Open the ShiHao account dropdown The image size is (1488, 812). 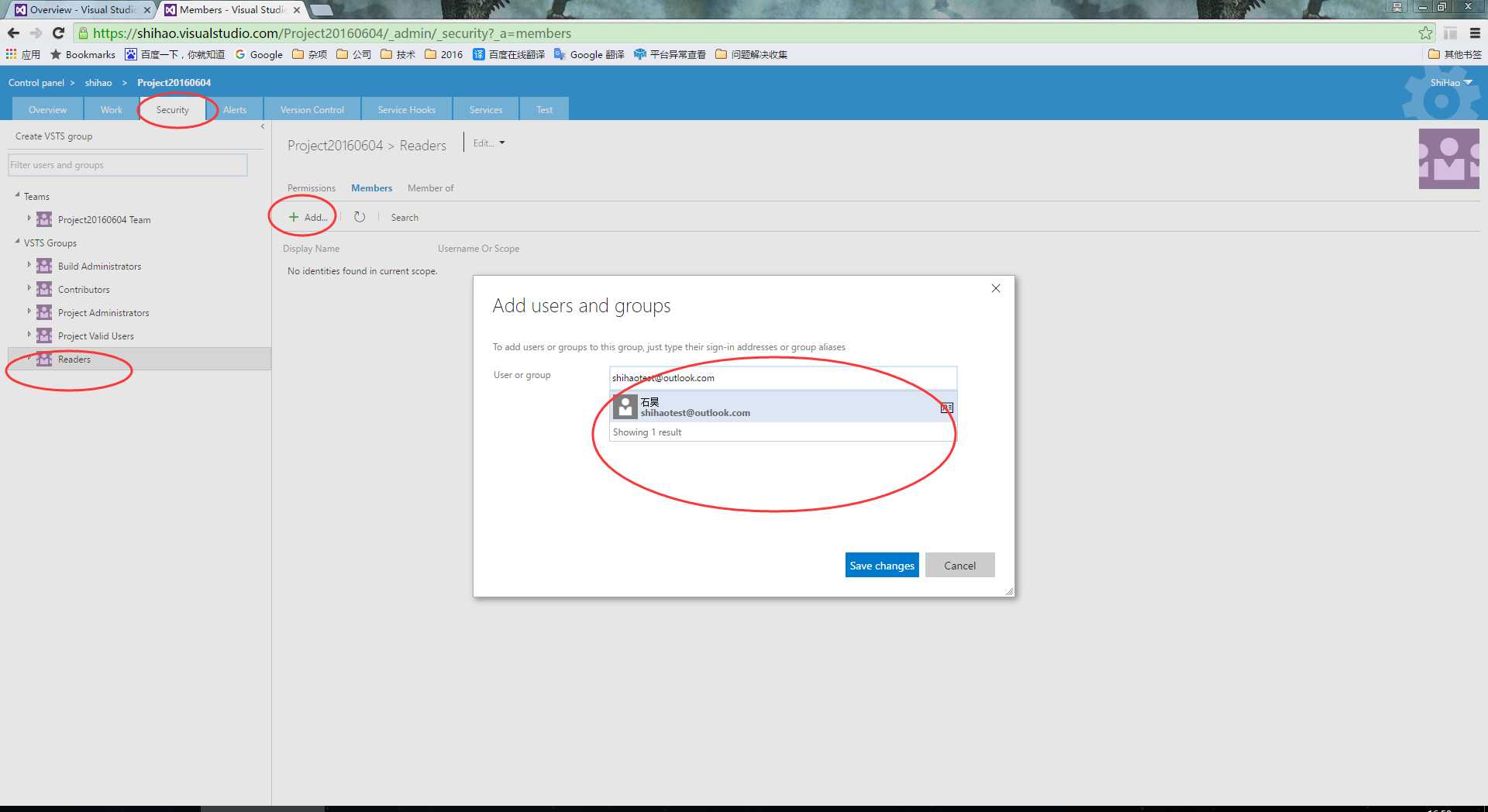[x=1451, y=82]
